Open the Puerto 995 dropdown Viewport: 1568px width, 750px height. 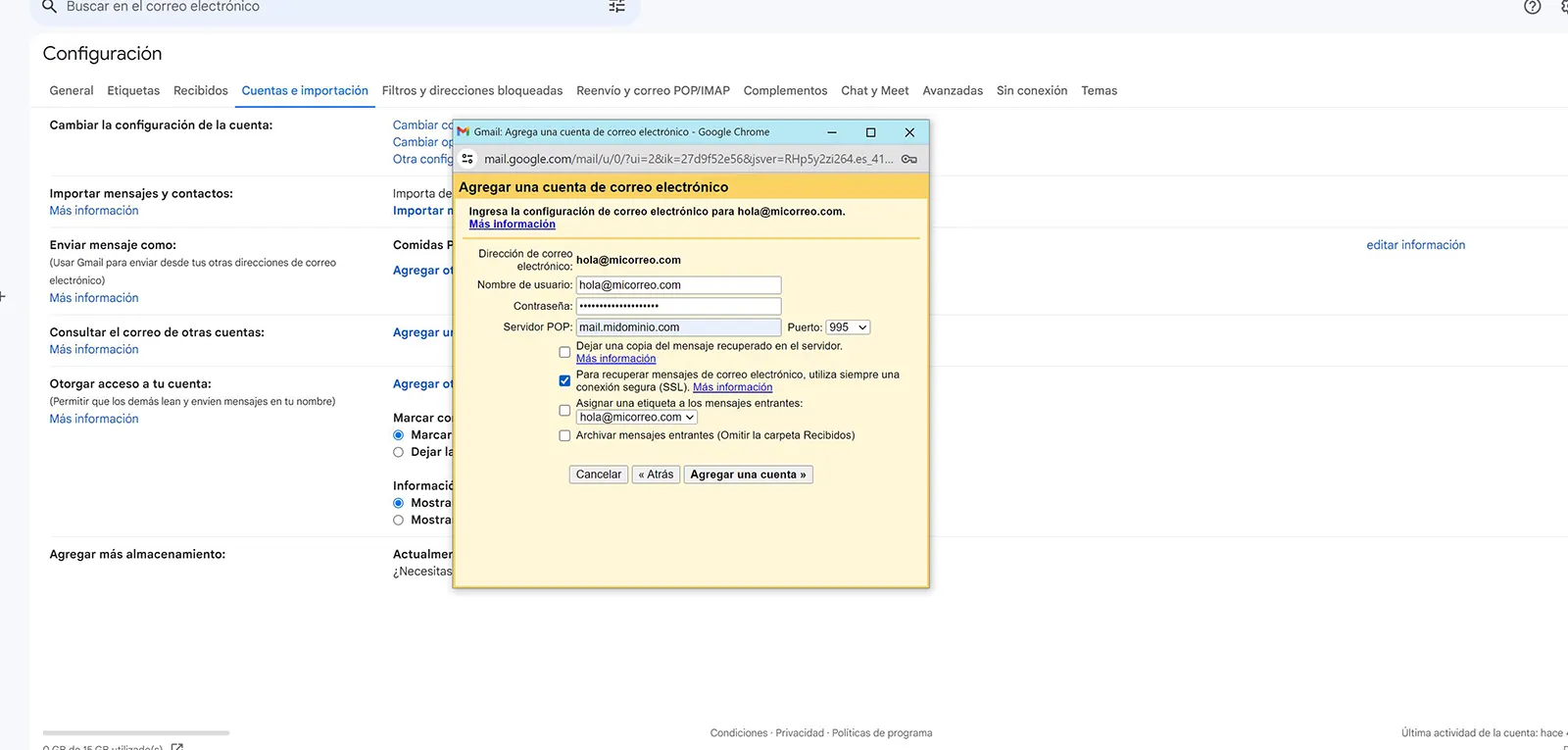(848, 327)
